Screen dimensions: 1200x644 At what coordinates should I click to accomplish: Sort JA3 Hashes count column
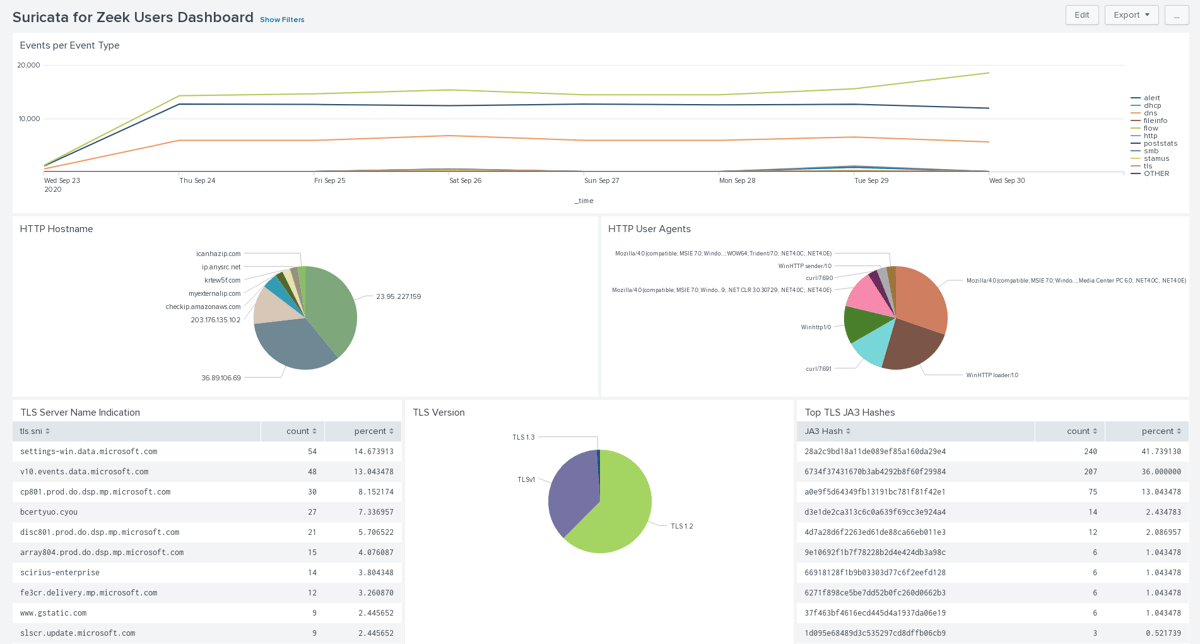1072,431
